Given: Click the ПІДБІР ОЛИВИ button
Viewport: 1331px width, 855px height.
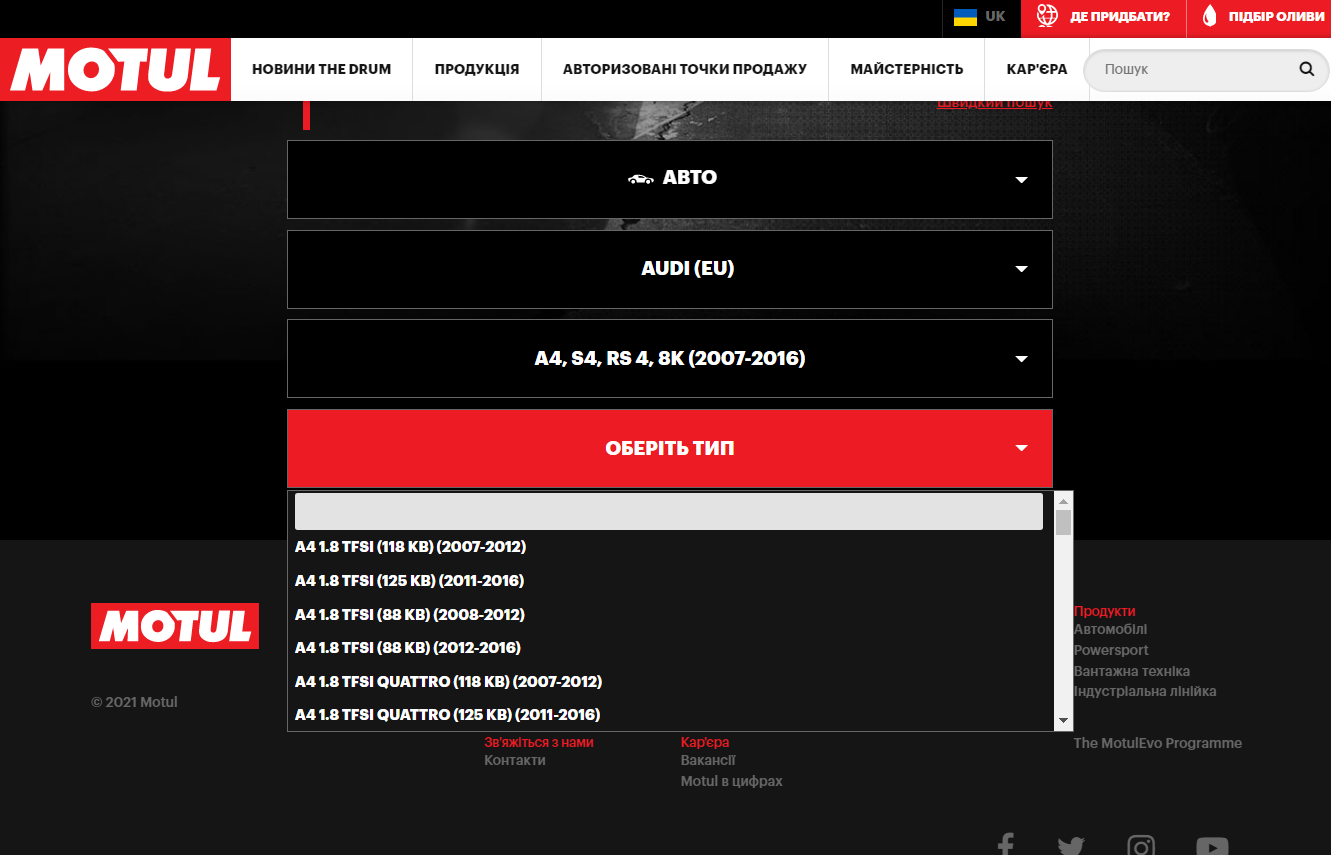Looking at the screenshot, I should [1259, 17].
